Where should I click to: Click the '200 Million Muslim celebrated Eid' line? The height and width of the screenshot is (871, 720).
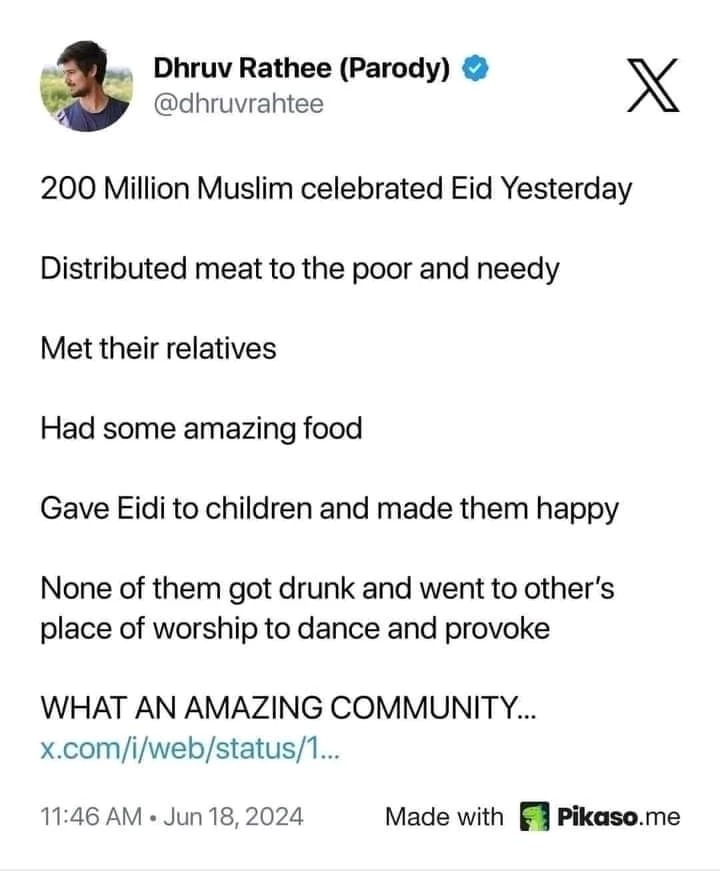tap(335, 188)
